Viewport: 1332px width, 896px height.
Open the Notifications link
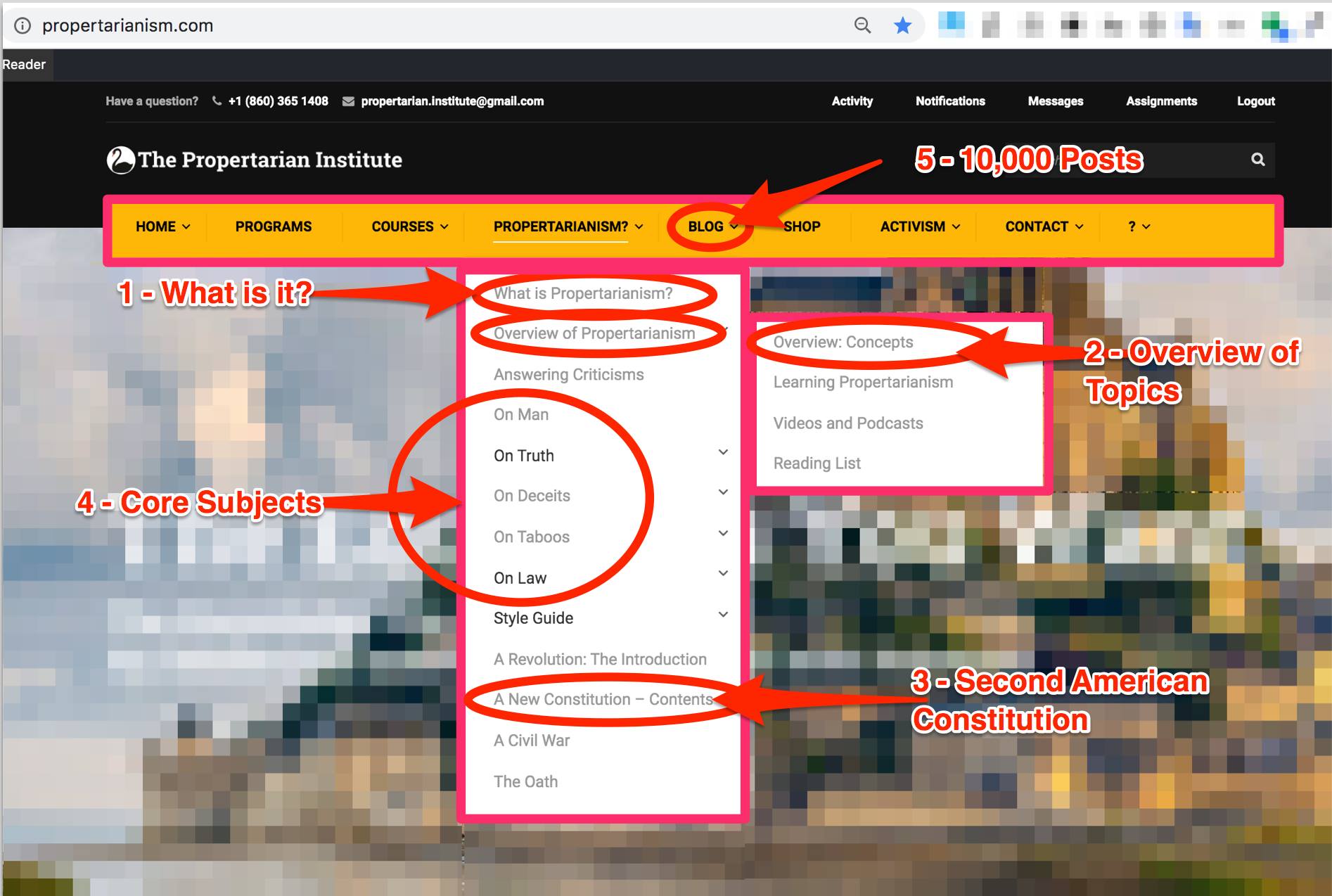[x=949, y=101]
